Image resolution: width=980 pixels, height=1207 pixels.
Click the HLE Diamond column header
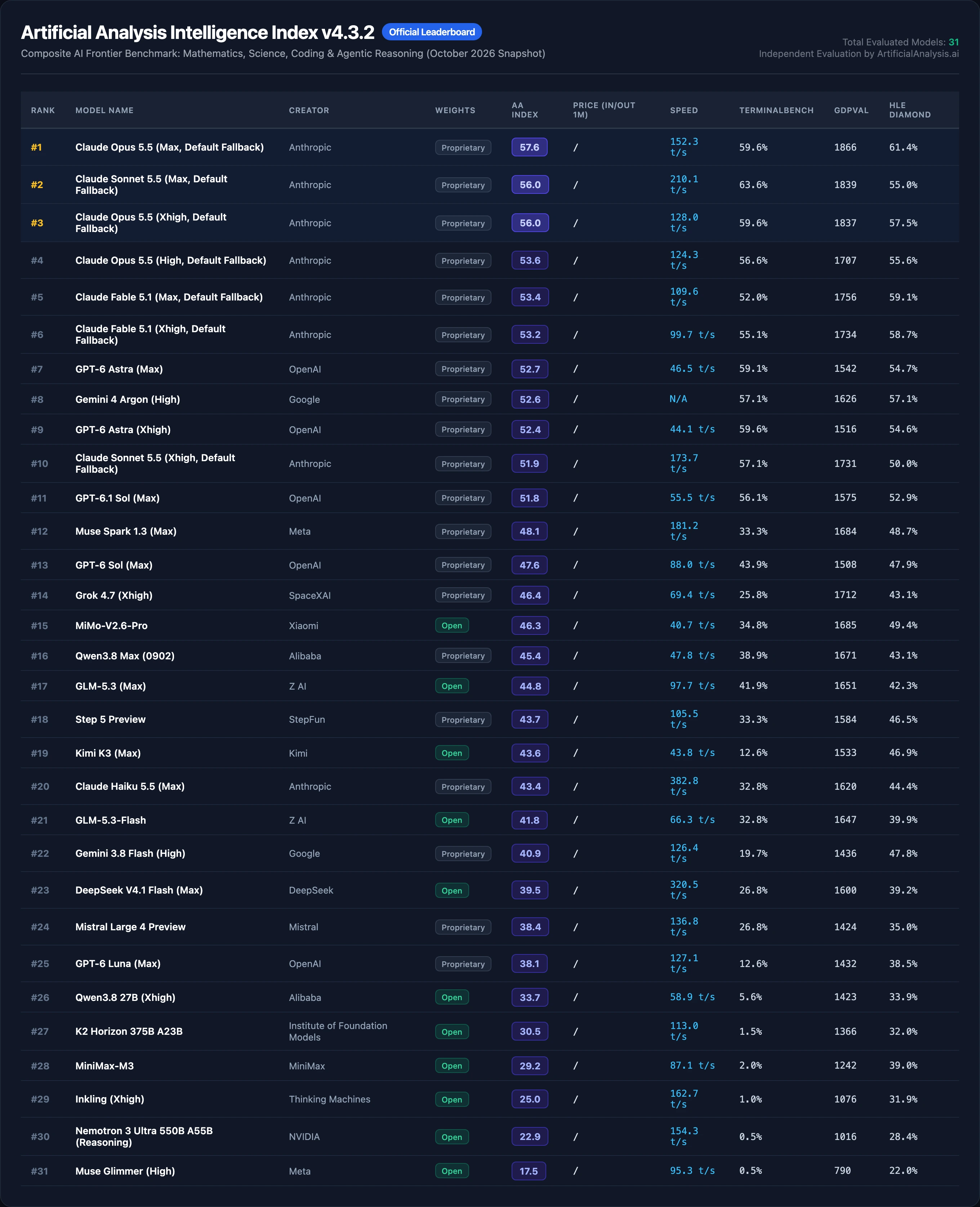(x=909, y=110)
